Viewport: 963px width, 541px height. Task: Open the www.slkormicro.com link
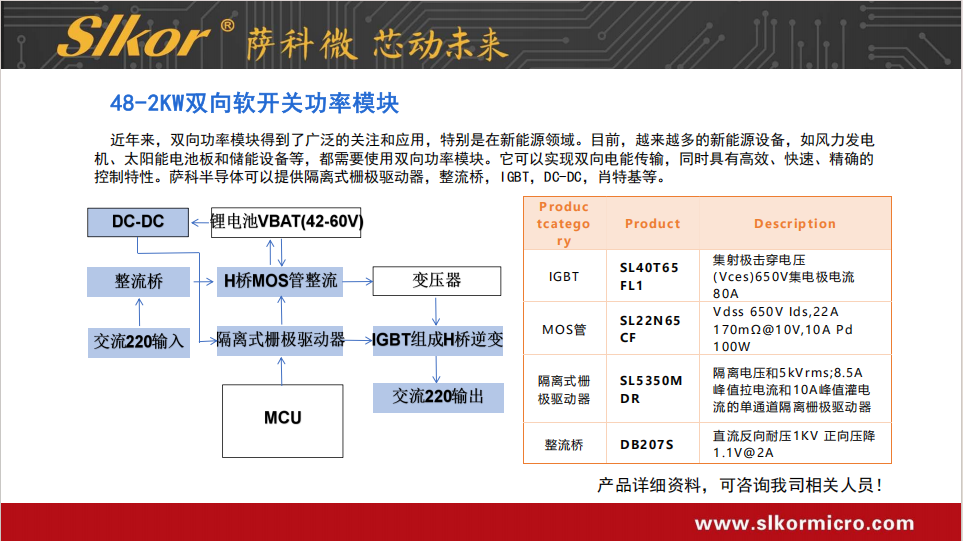(x=805, y=523)
